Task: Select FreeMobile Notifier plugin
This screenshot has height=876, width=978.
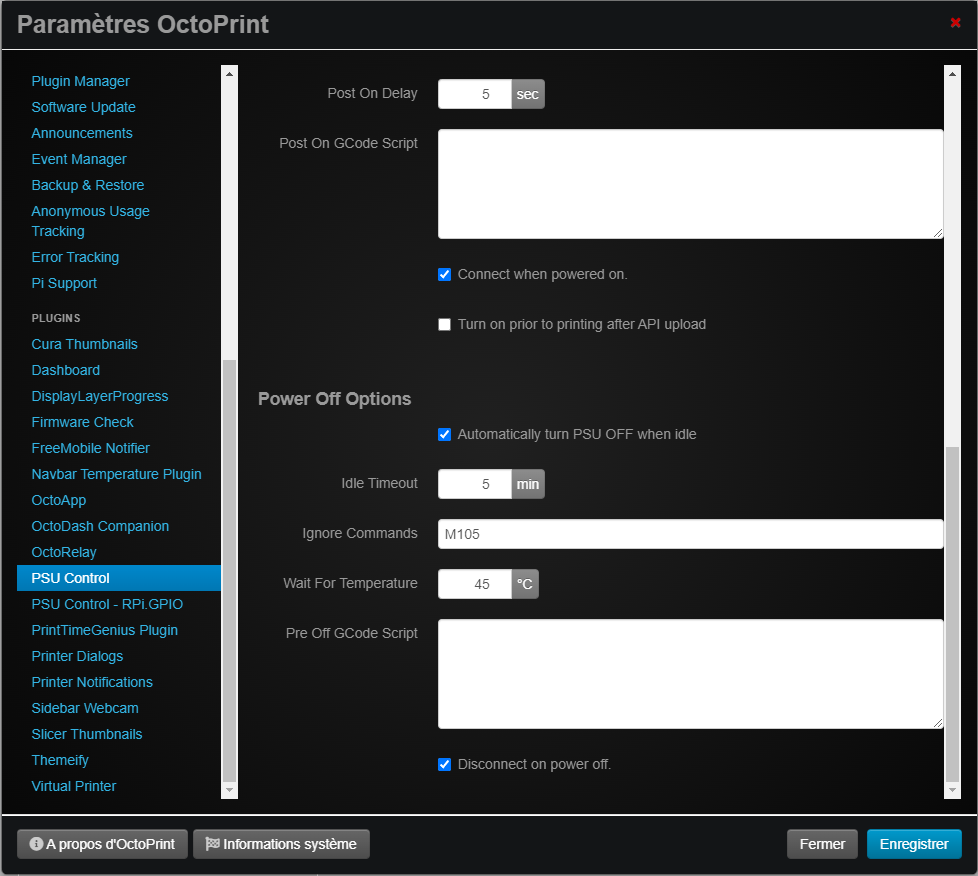Action: pos(90,449)
